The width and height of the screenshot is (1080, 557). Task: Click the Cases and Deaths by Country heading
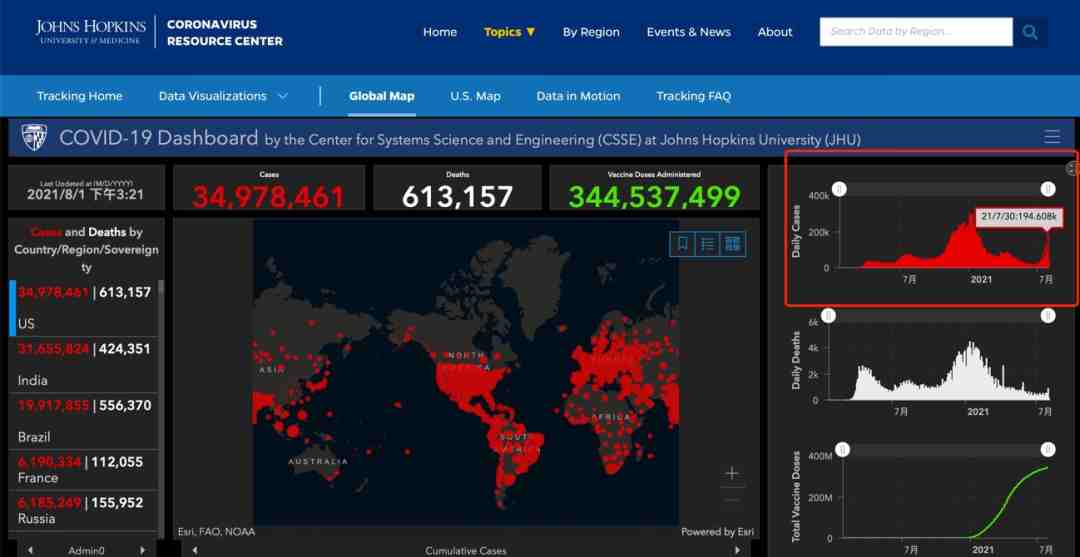pyautogui.click(x=86, y=249)
